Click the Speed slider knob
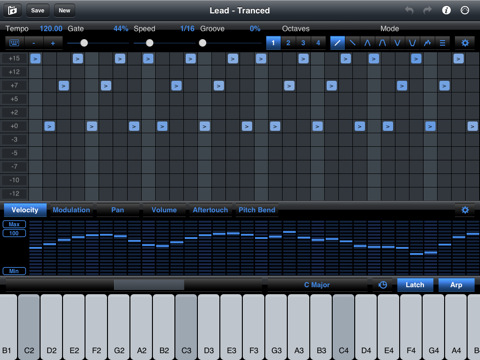Image resolution: width=480 pixels, height=360 pixels. [150, 43]
